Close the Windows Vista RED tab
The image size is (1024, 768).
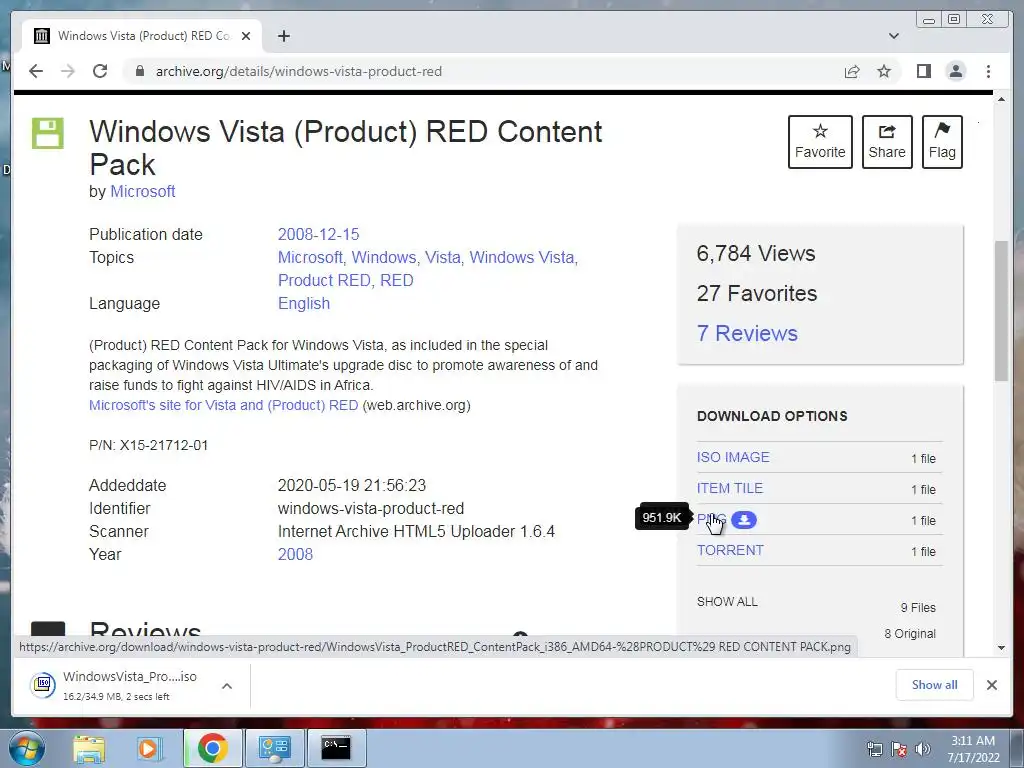pyautogui.click(x=246, y=36)
